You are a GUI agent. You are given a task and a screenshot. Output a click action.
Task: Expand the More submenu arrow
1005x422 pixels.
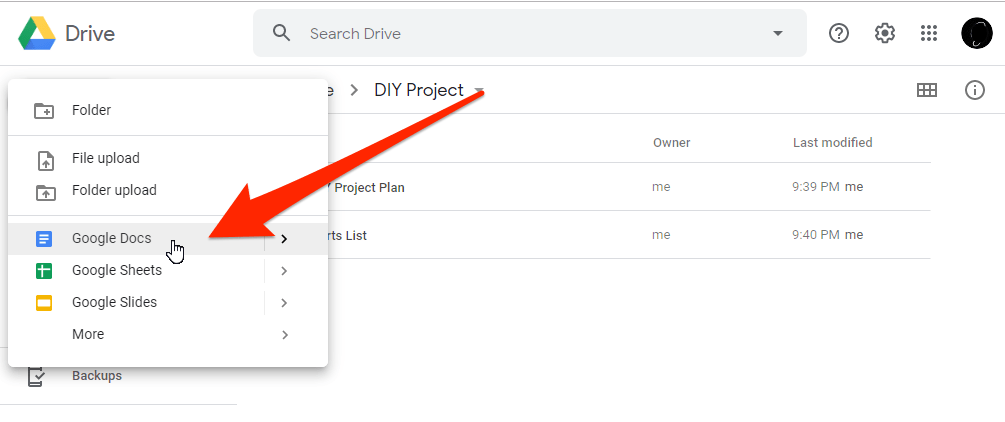285,335
